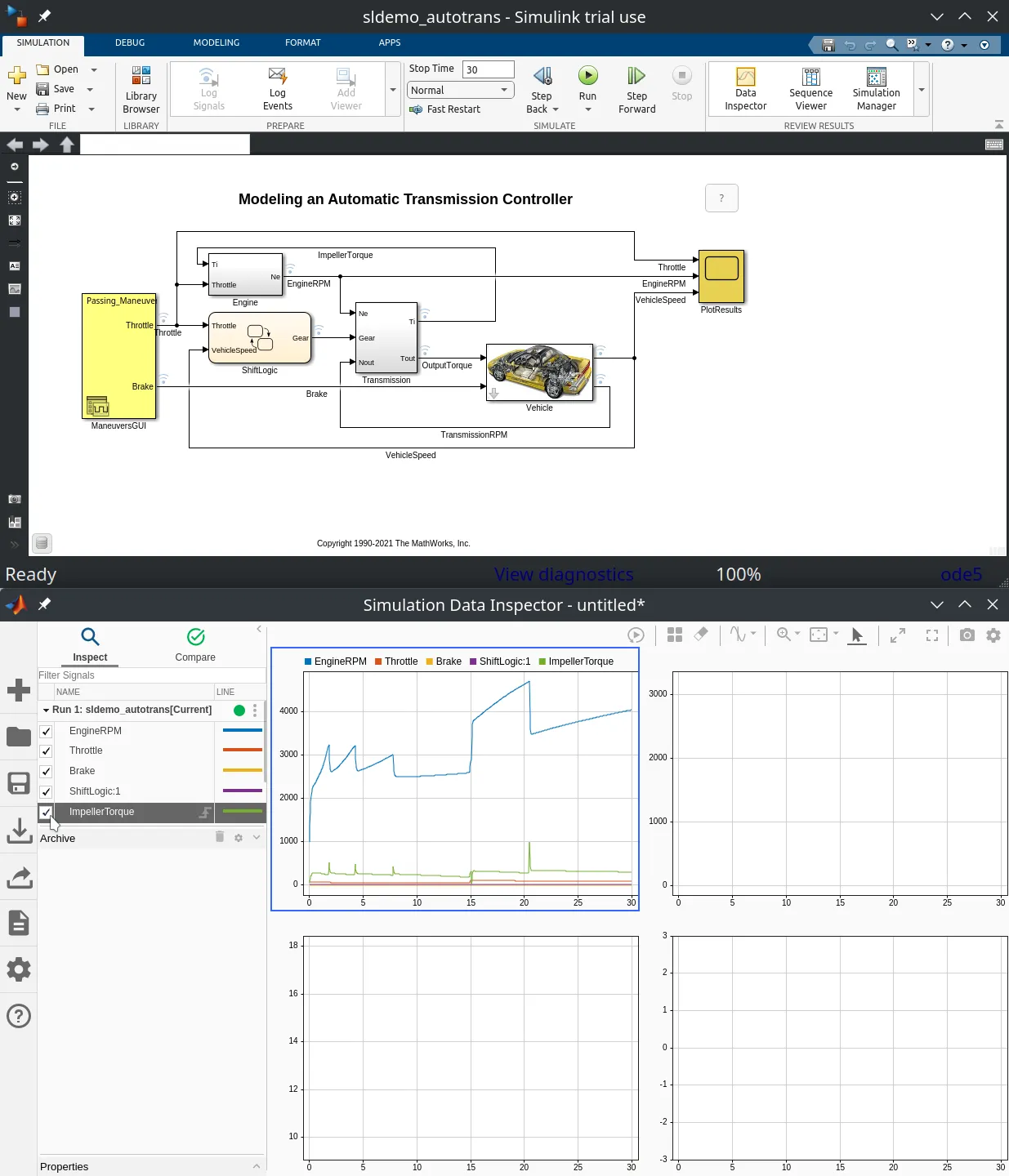
Task: Click the Log Events icon
Action: tap(278, 76)
